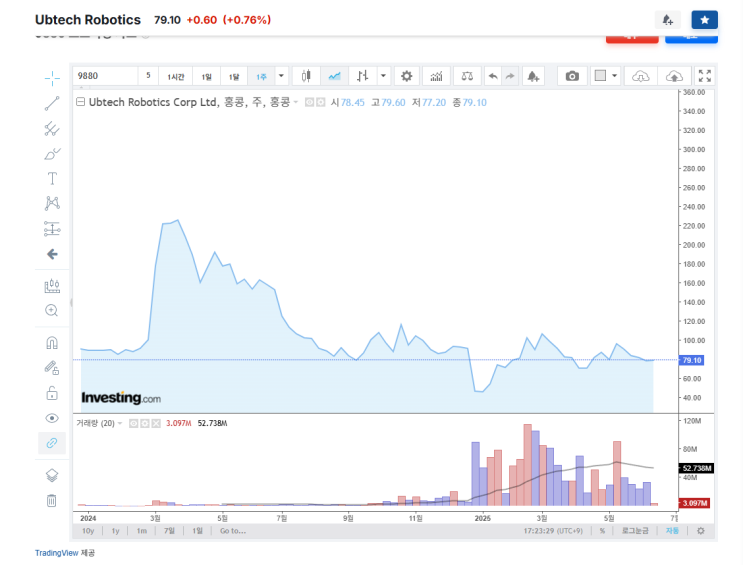
Task: Hide all drawings with eye icon
Action: click(52, 418)
